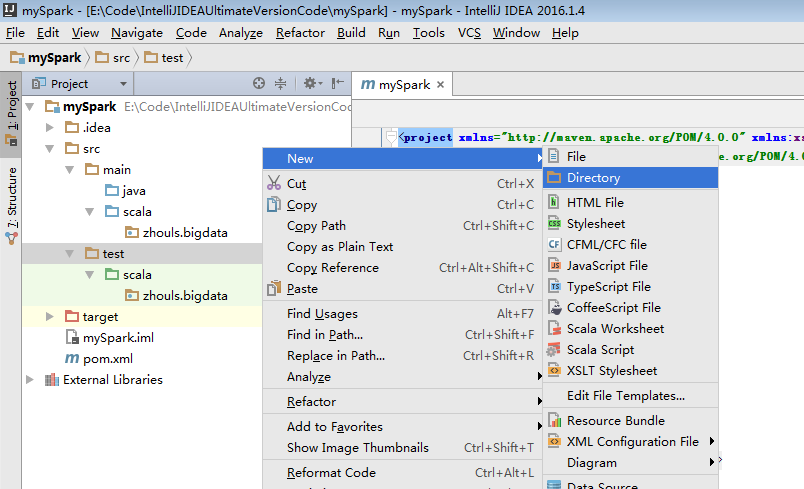Viewport: 804px width, 489px height.
Task: Collapse the test folder
Action: (70, 254)
